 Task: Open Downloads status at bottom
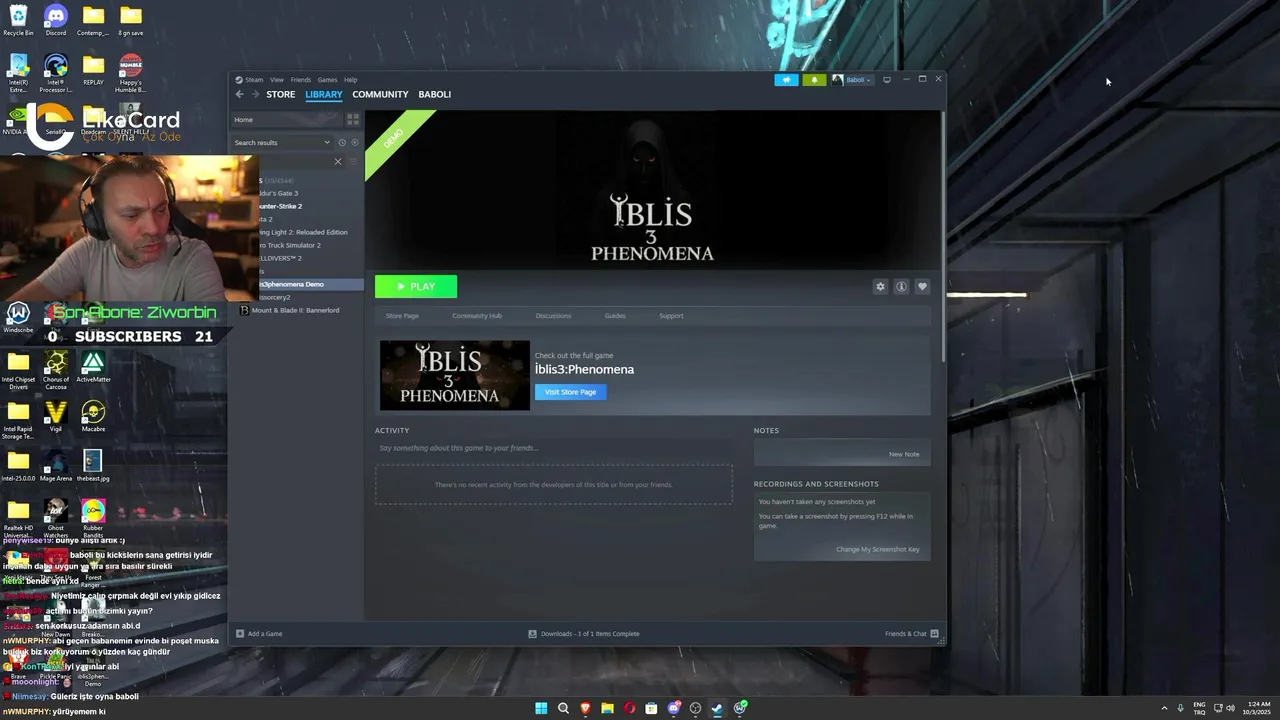tap(584, 633)
